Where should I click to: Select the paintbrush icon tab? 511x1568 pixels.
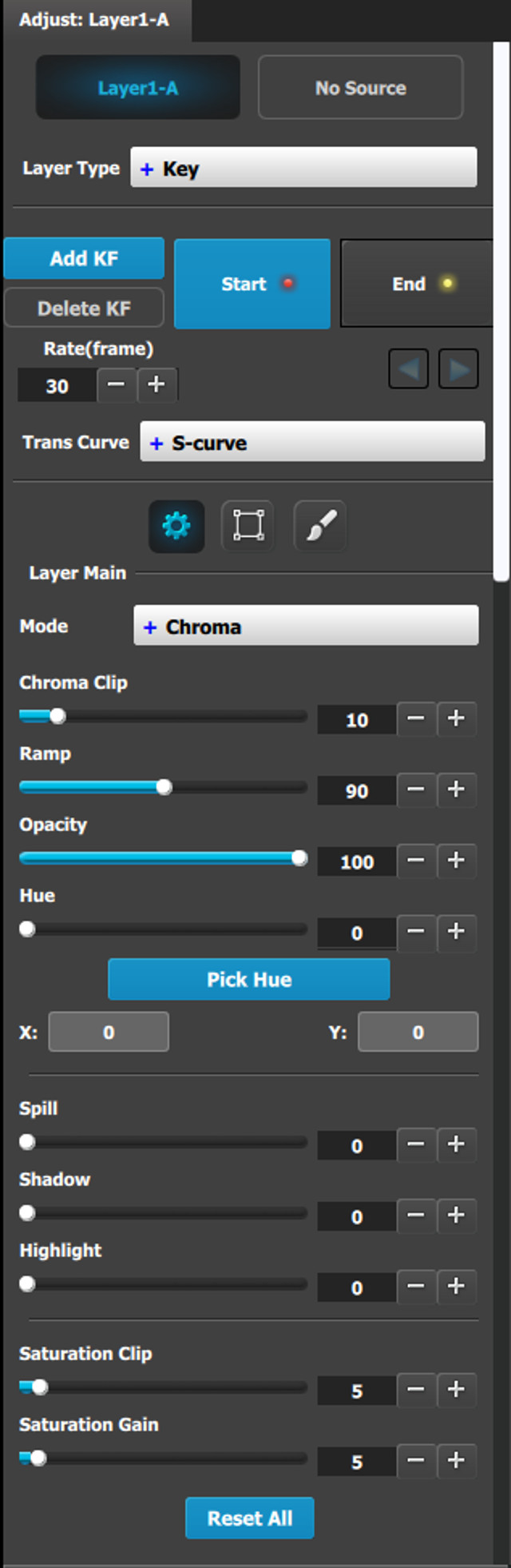(320, 526)
